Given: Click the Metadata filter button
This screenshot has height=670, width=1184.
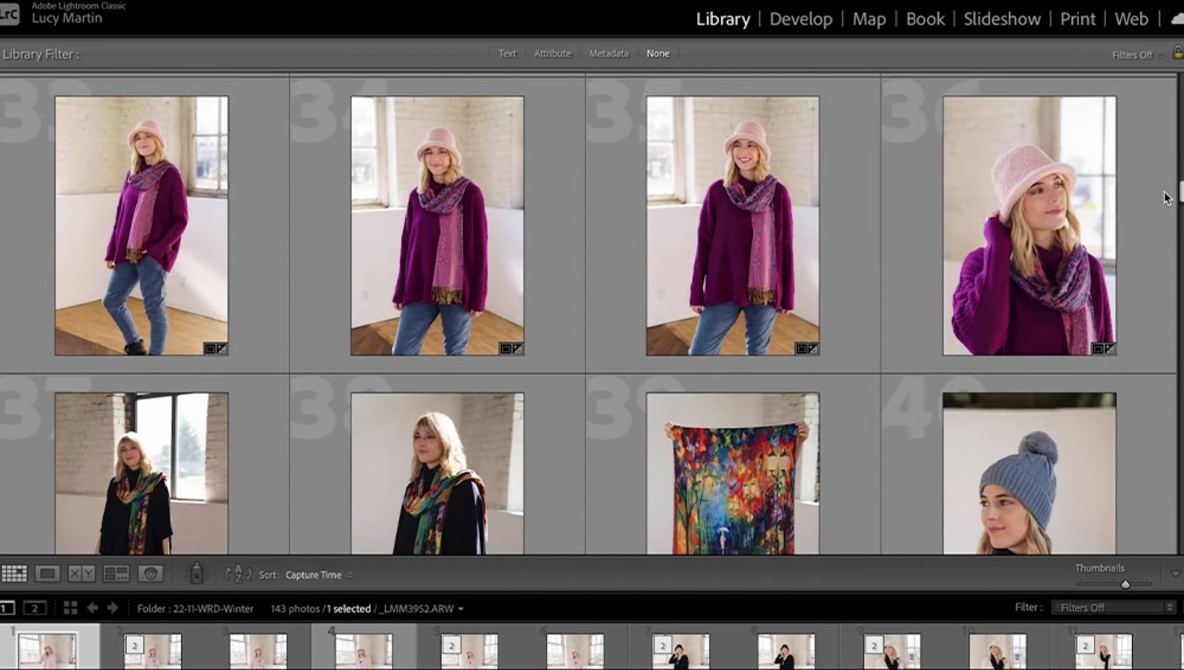Looking at the screenshot, I should (608, 54).
